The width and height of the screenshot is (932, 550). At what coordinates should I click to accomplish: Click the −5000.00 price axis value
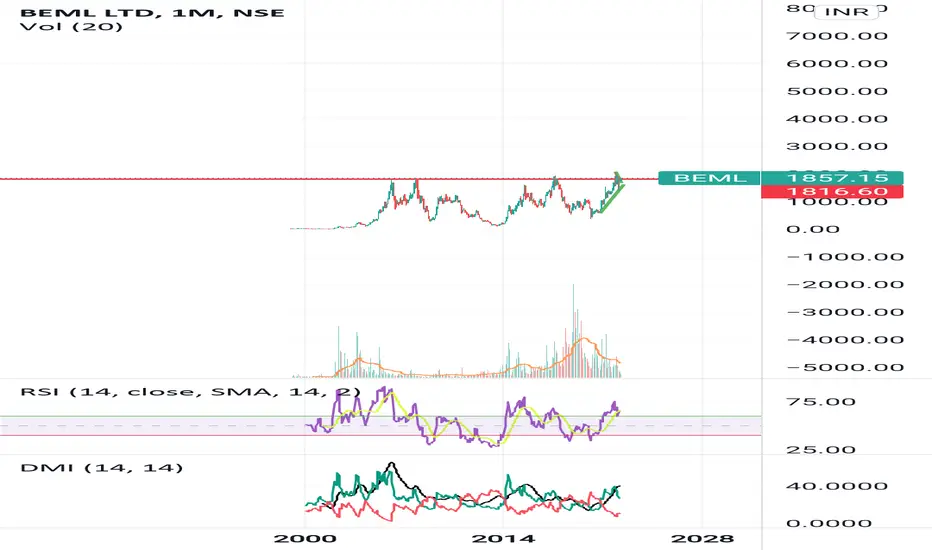[845, 367]
